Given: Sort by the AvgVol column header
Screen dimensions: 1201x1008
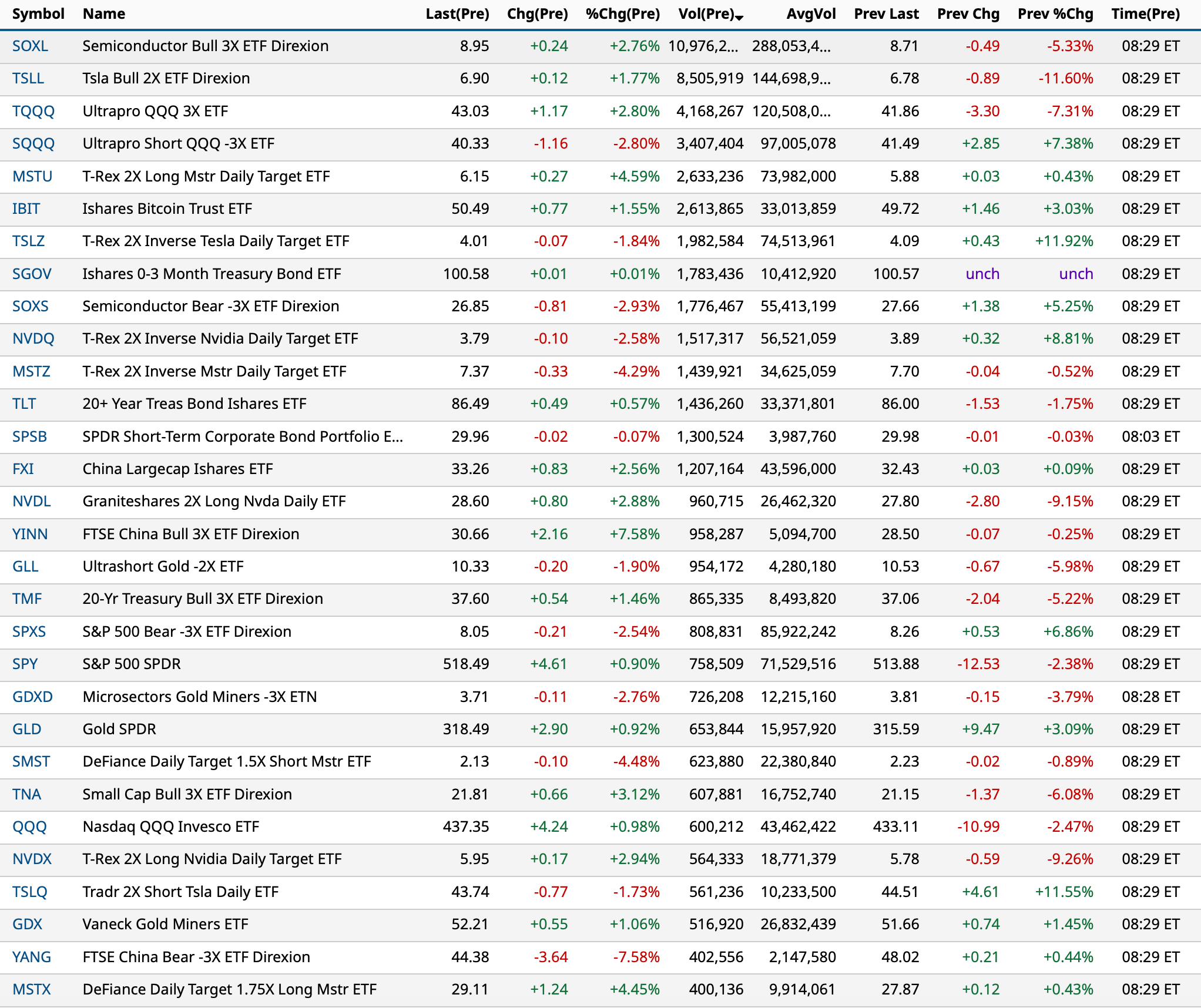Looking at the screenshot, I should pos(811,14).
